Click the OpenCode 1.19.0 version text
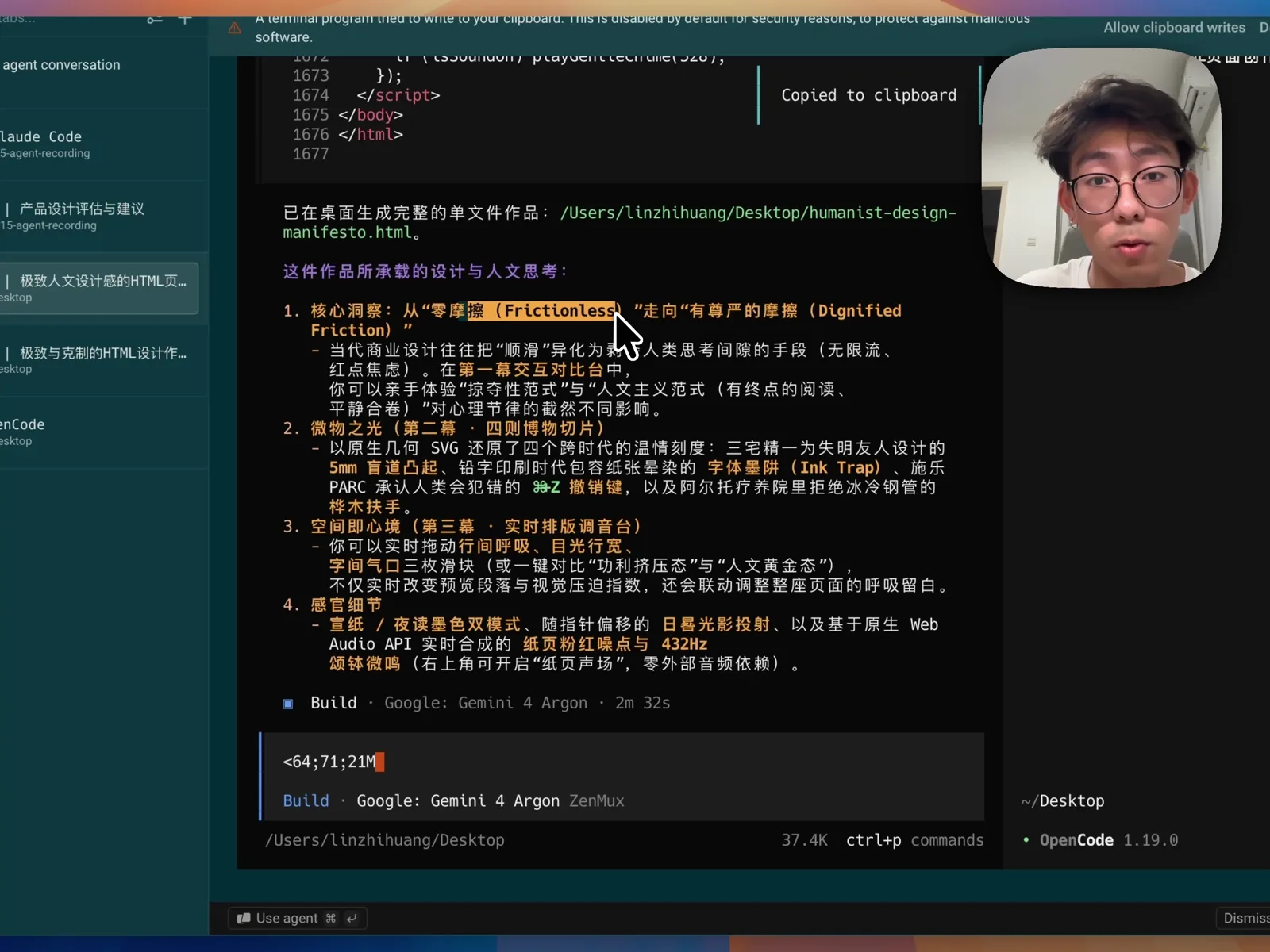Screen dimensions: 1270x952 (1109, 840)
